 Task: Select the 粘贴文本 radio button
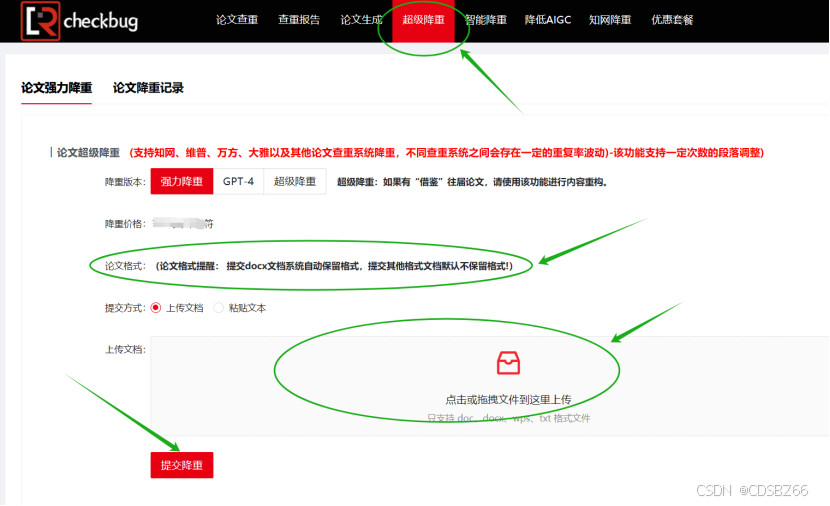(219, 308)
